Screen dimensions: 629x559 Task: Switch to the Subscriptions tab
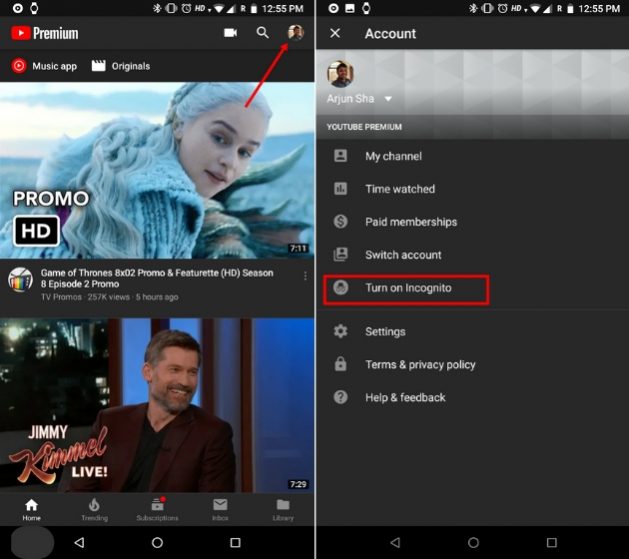[x=157, y=510]
